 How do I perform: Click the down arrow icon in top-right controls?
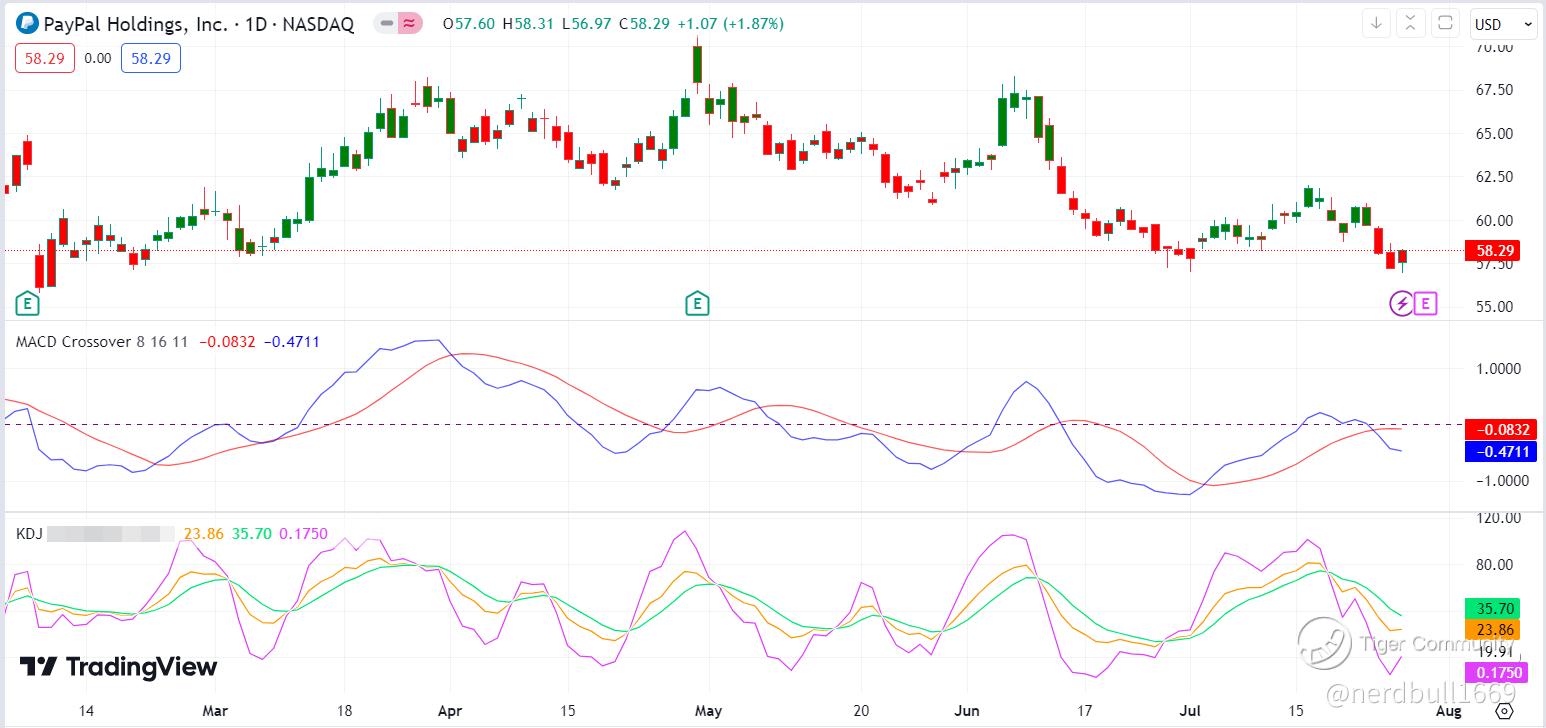1376,24
